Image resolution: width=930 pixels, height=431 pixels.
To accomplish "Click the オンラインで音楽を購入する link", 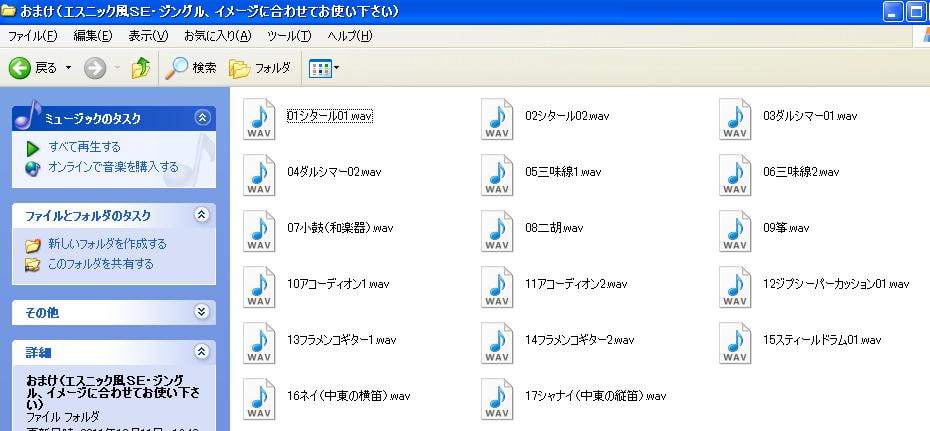I will point(113,167).
